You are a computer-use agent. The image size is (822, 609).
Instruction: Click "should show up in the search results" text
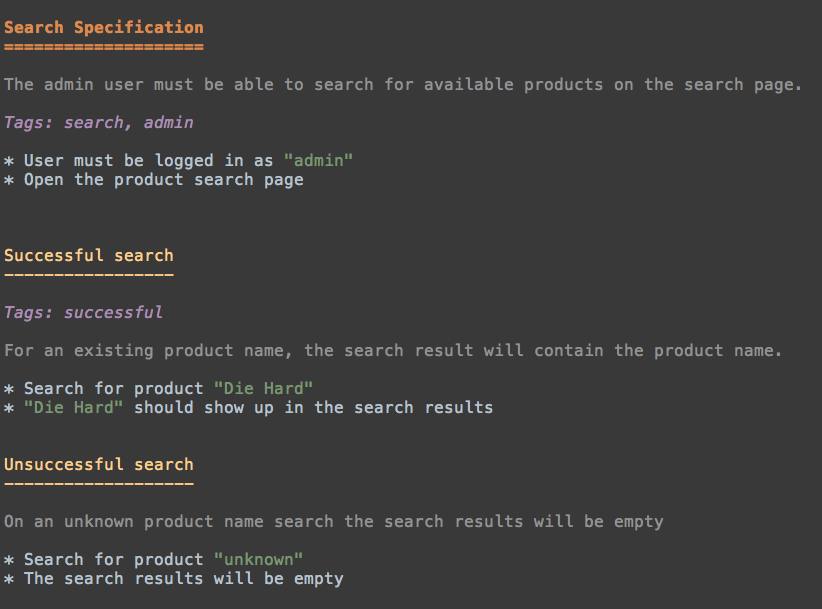click(313, 407)
